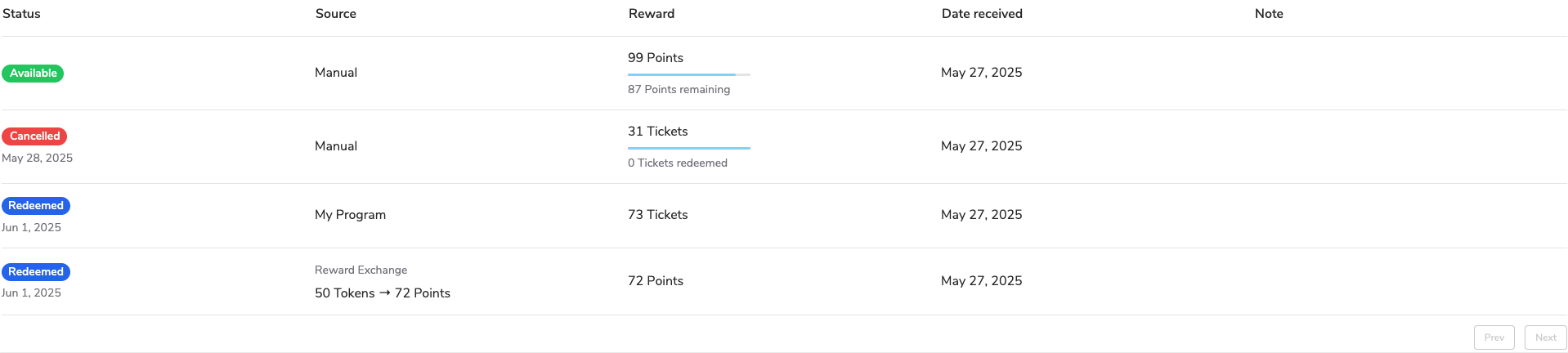Click the 87 Points remaining text

click(x=679, y=90)
